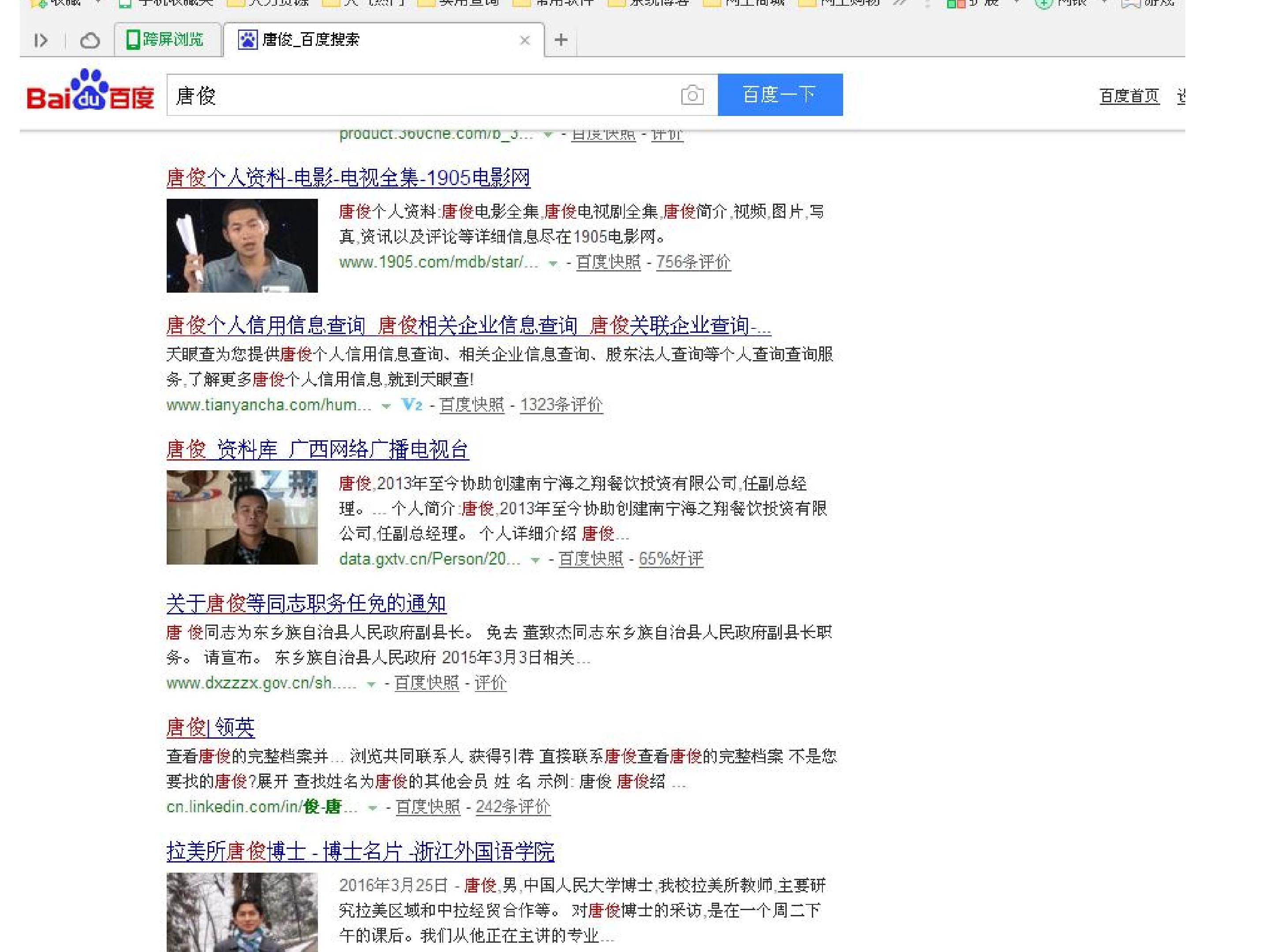This screenshot has width=1270, height=952.
Task: Open 百度首页 link
Action: [1129, 96]
